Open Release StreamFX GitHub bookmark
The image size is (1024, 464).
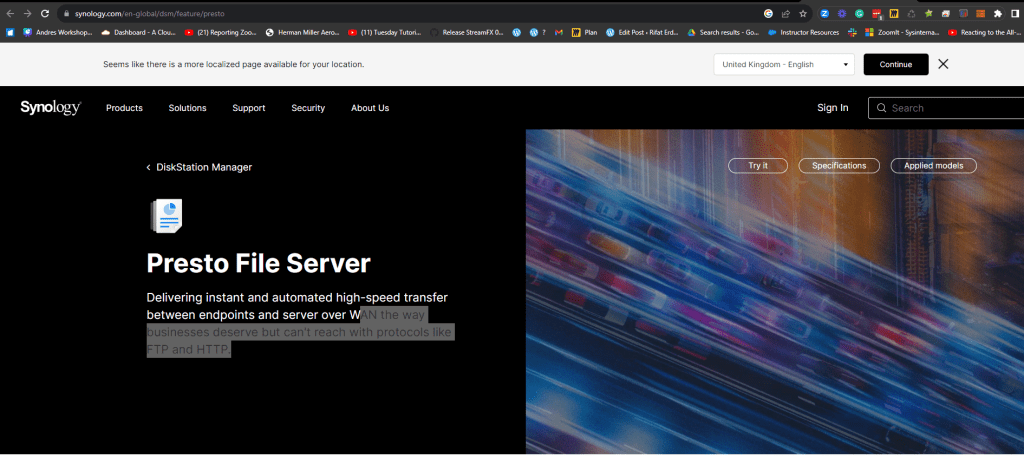click(466, 32)
